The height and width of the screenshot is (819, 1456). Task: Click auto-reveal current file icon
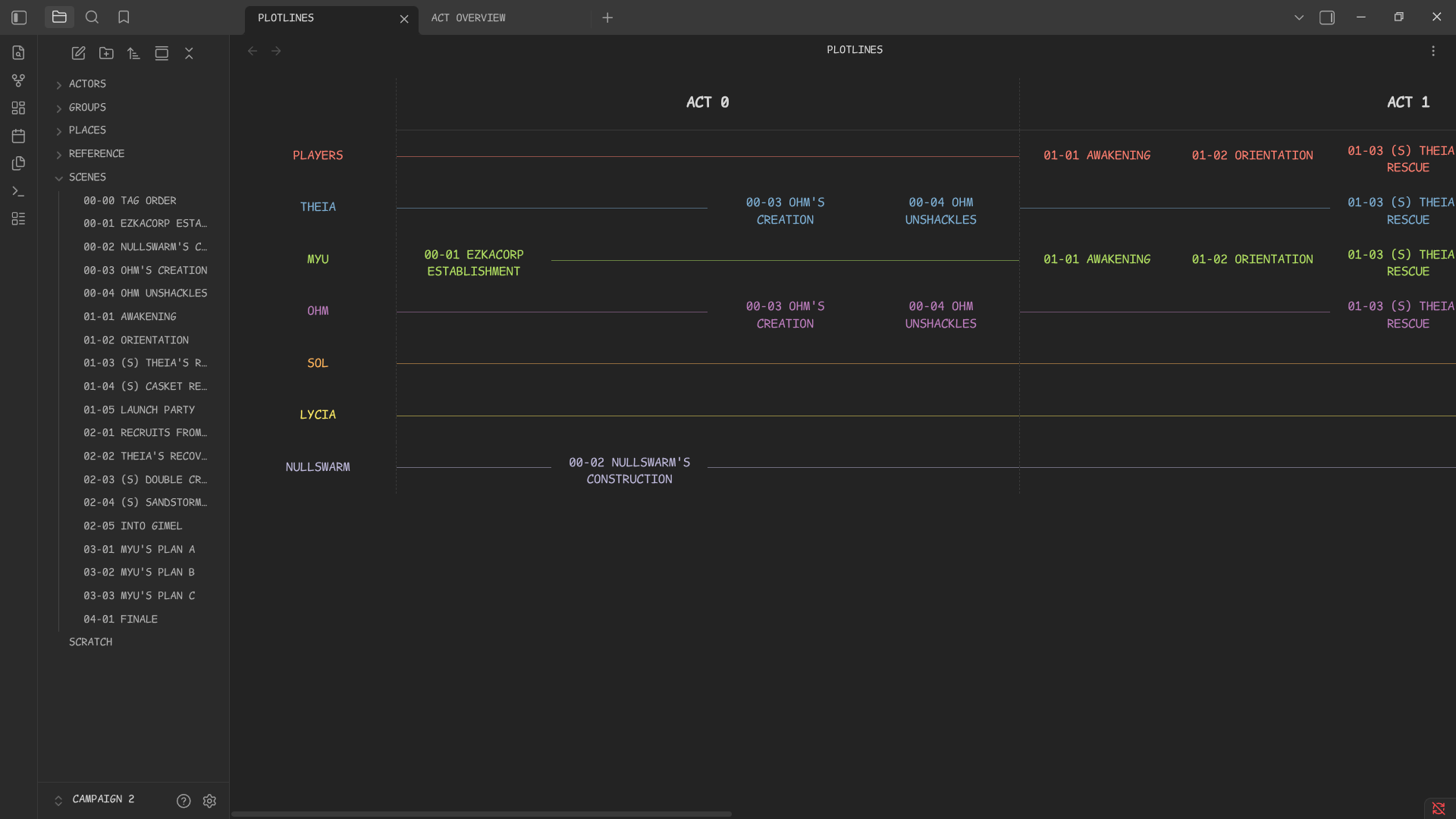pos(162,53)
